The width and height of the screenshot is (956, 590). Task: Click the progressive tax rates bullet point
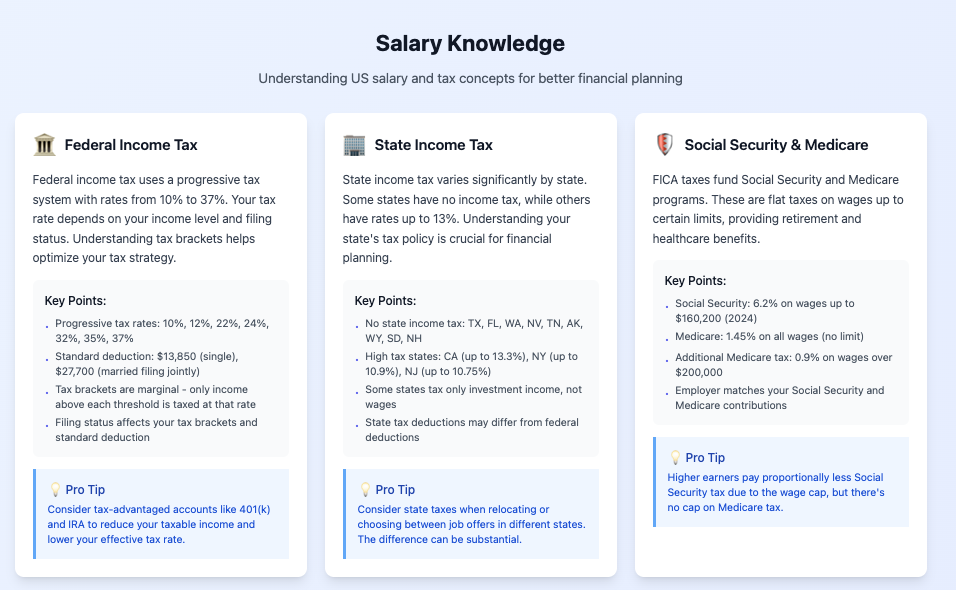tap(162, 331)
